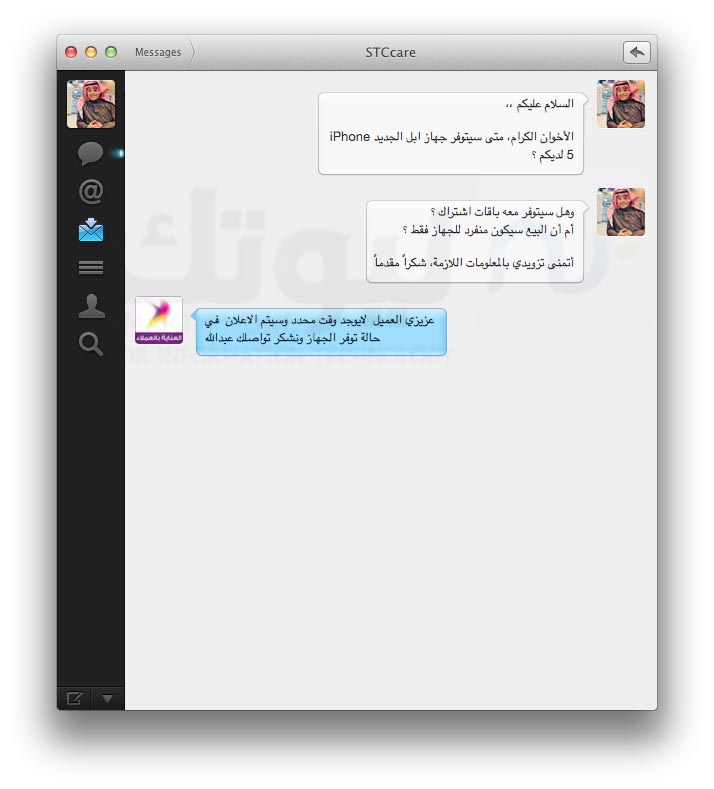The width and height of the screenshot is (714, 789).
Task: Click the green zoom window button
Action: (111, 52)
